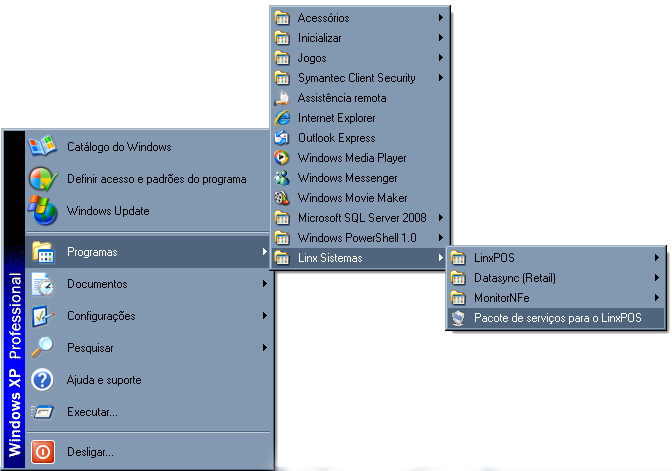Launch Outlook Express from the menu
This screenshot has height=471, width=672.
click(359, 138)
